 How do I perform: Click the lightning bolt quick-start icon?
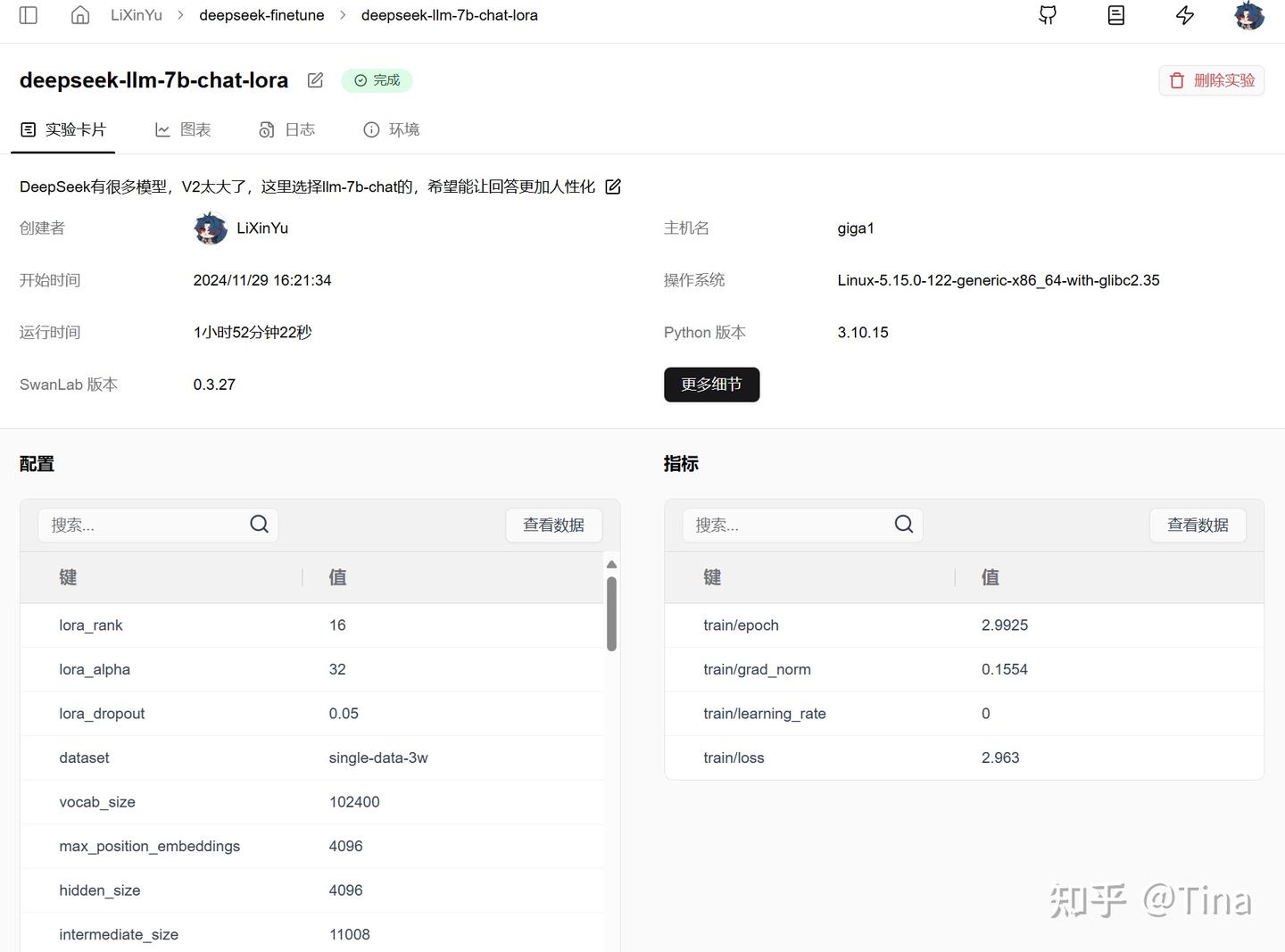(1185, 15)
